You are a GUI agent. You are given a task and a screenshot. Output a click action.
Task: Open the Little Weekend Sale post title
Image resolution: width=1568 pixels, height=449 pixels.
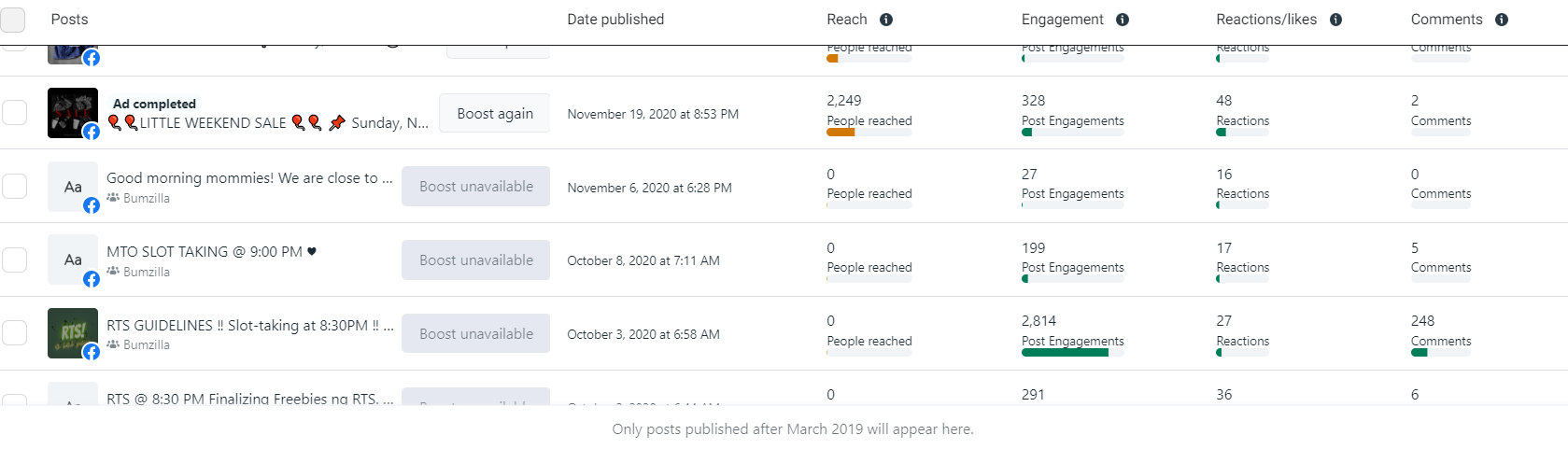269,123
